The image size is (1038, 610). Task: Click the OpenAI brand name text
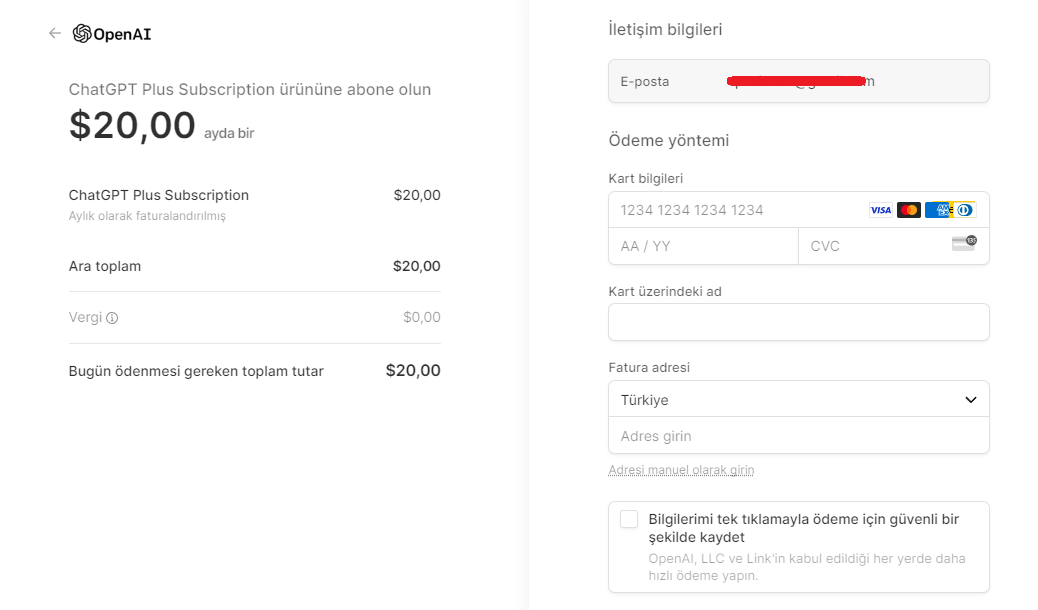point(122,34)
